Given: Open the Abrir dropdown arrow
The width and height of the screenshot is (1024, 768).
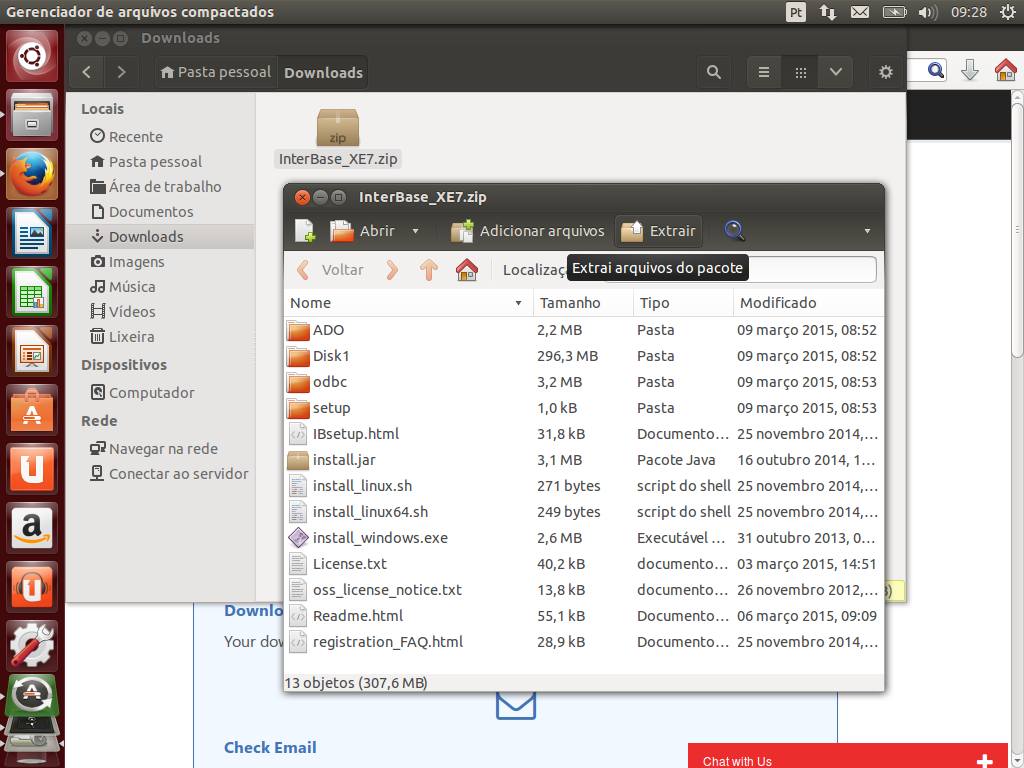Looking at the screenshot, I should point(416,231).
